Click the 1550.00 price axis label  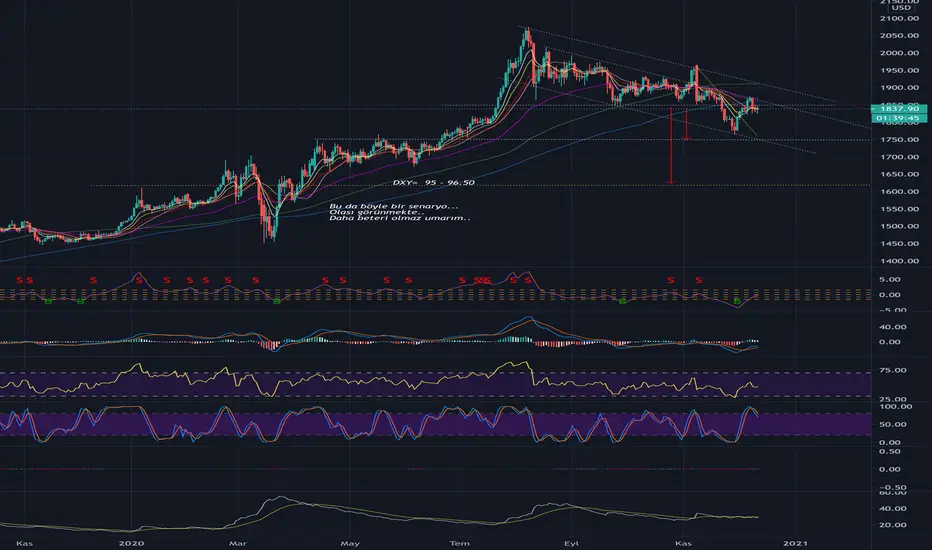[x=899, y=209]
